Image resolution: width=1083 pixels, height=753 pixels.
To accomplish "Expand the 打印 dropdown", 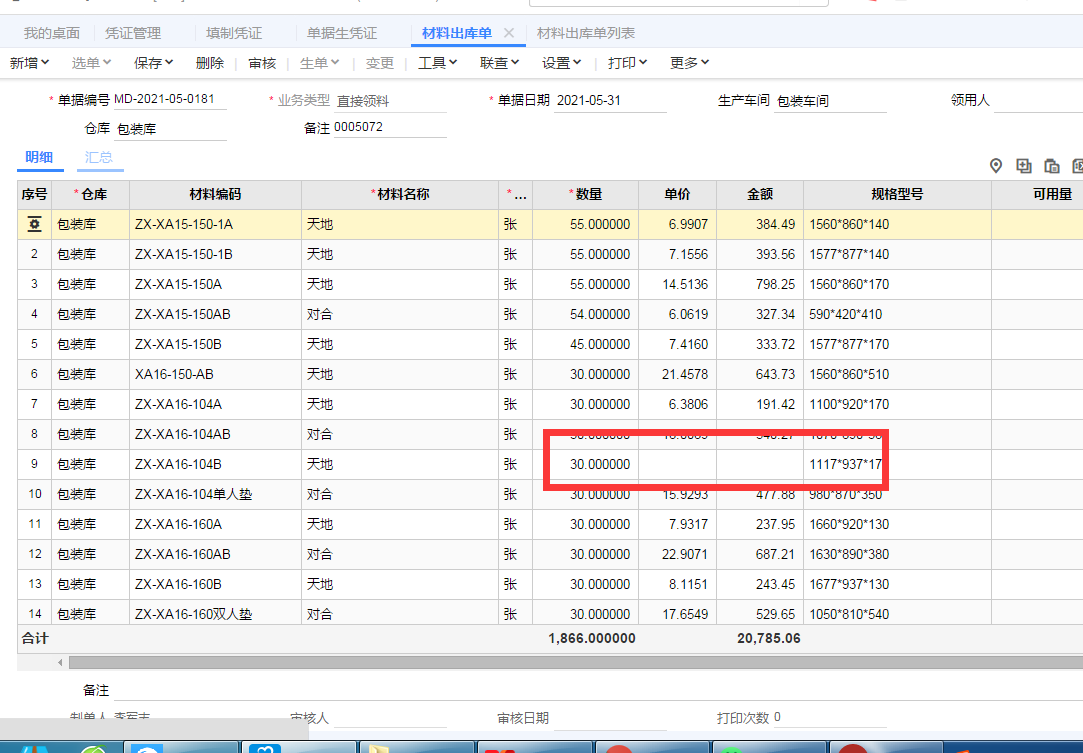I will [x=627, y=63].
